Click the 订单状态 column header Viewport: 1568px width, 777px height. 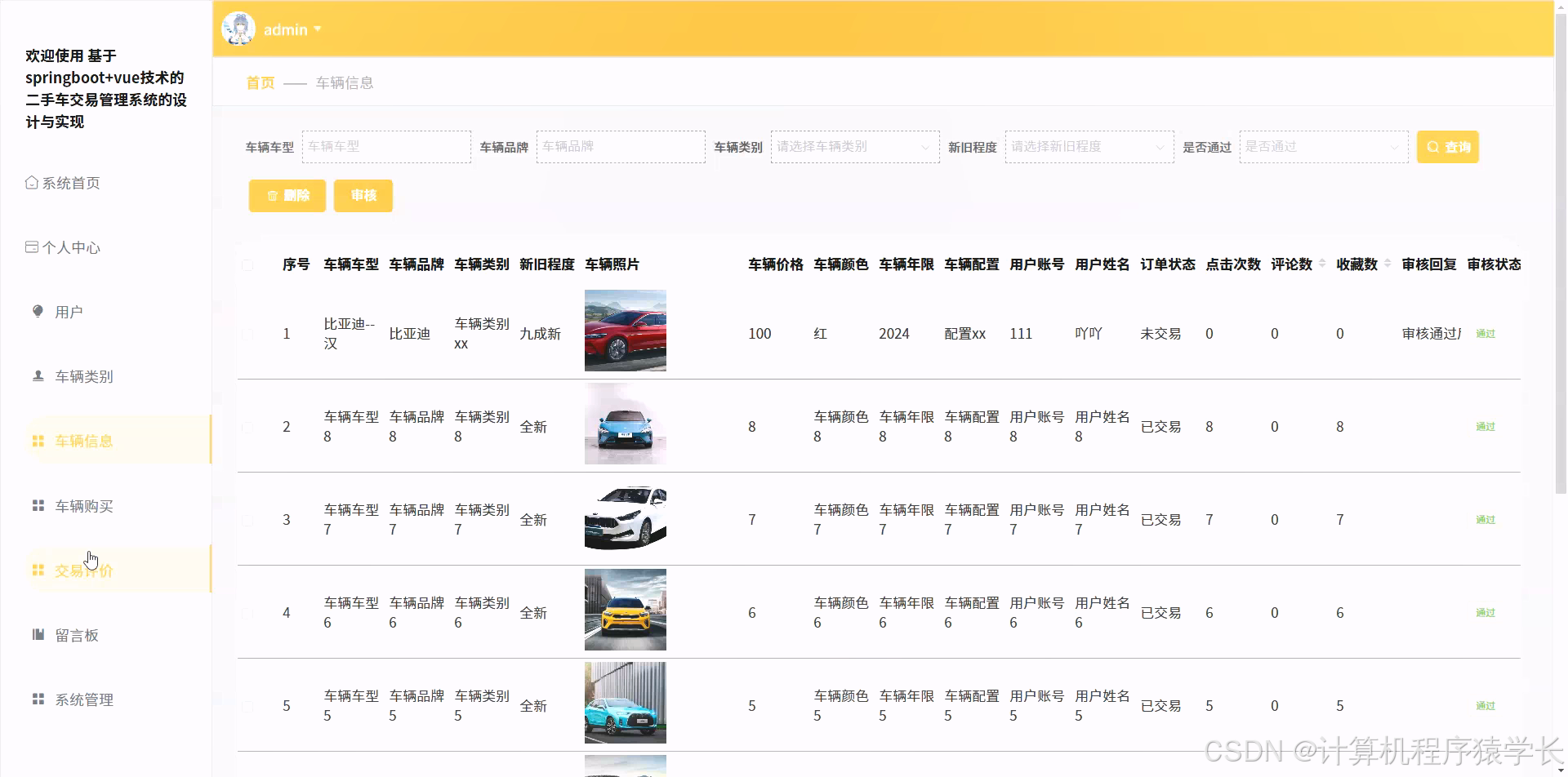(x=1168, y=264)
